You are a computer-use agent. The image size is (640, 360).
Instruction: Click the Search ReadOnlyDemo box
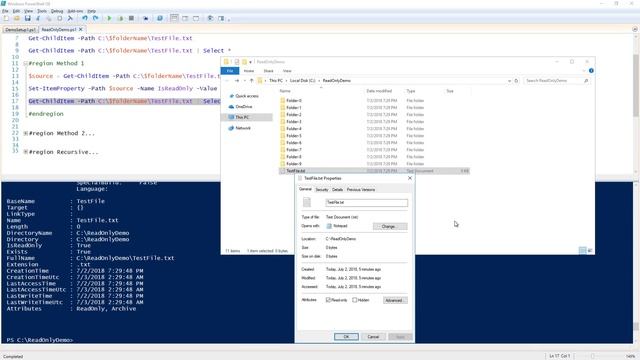[557, 81]
